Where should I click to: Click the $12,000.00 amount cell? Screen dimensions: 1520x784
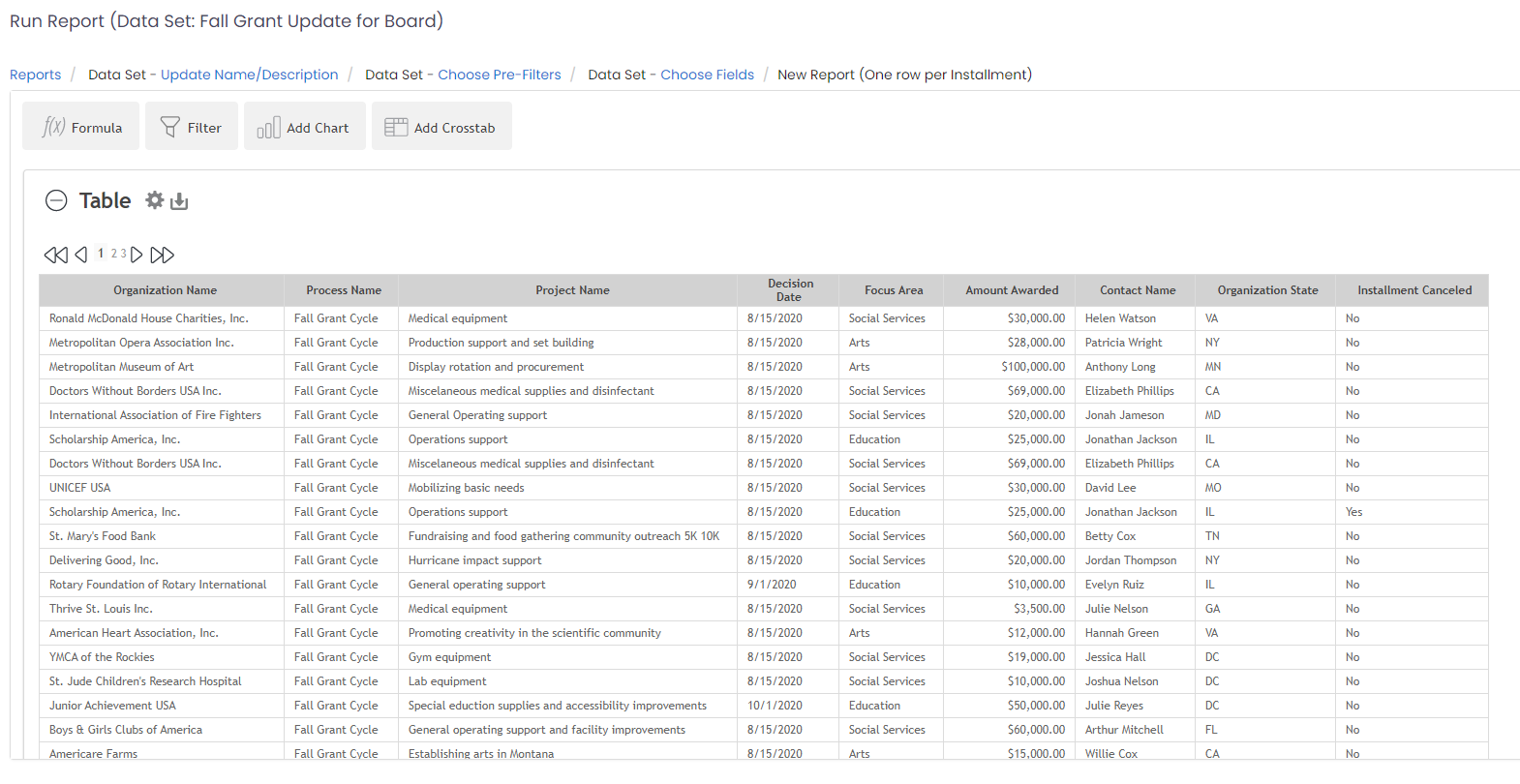(1009, 633)
